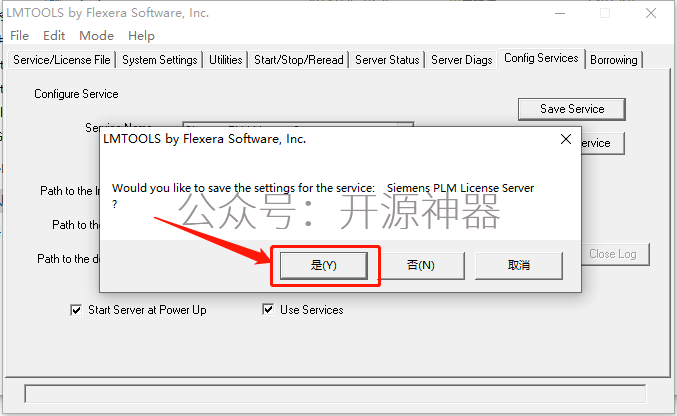
Task: Select the Server Status tab
Action: [x=387, y=60]
